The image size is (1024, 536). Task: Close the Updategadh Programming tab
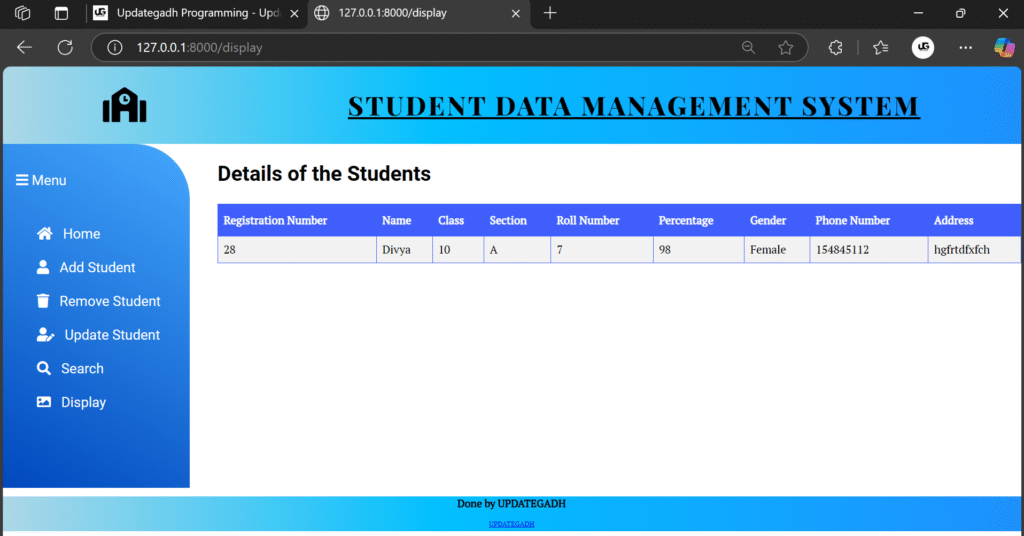pyautogui.click(x=295, y=13)
